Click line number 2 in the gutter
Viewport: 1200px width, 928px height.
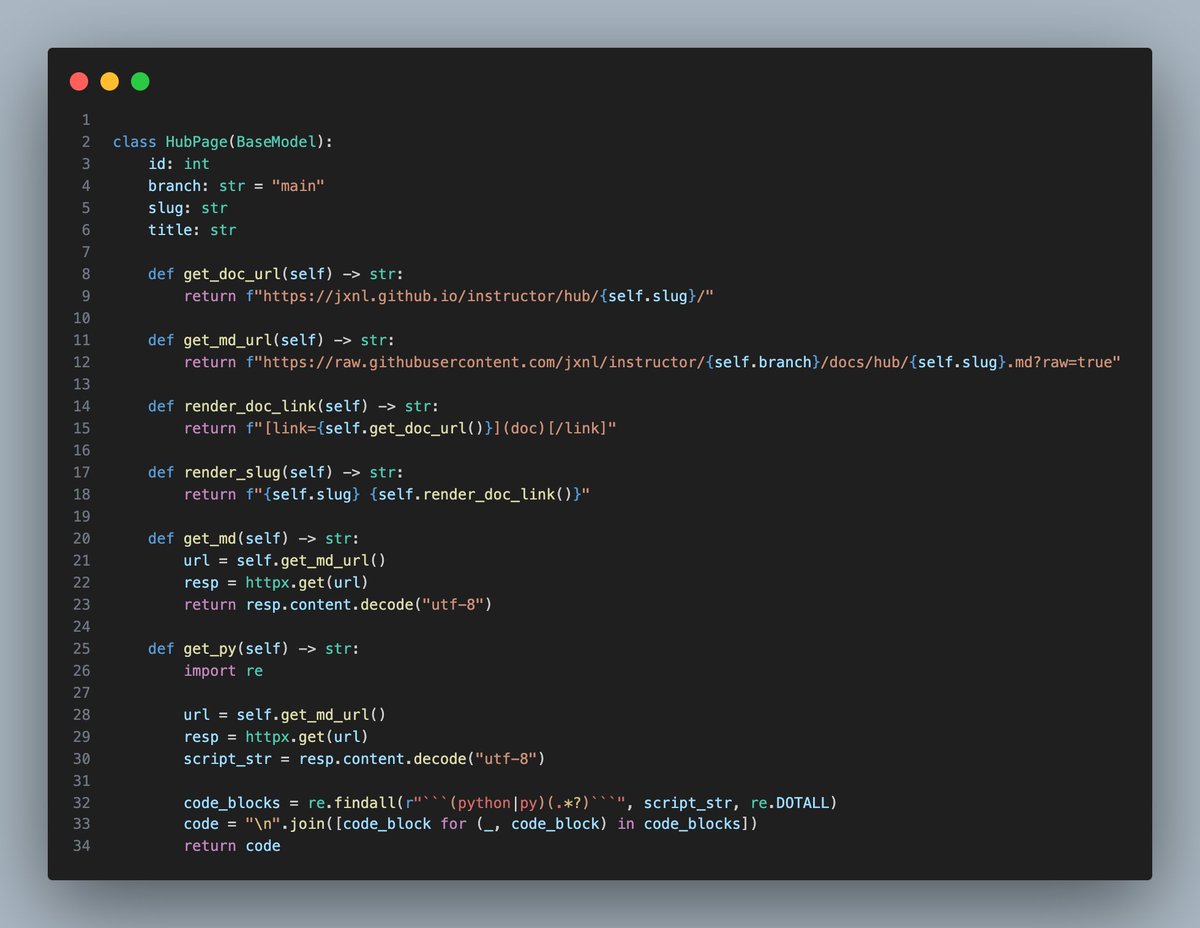(x=86, y=142)
